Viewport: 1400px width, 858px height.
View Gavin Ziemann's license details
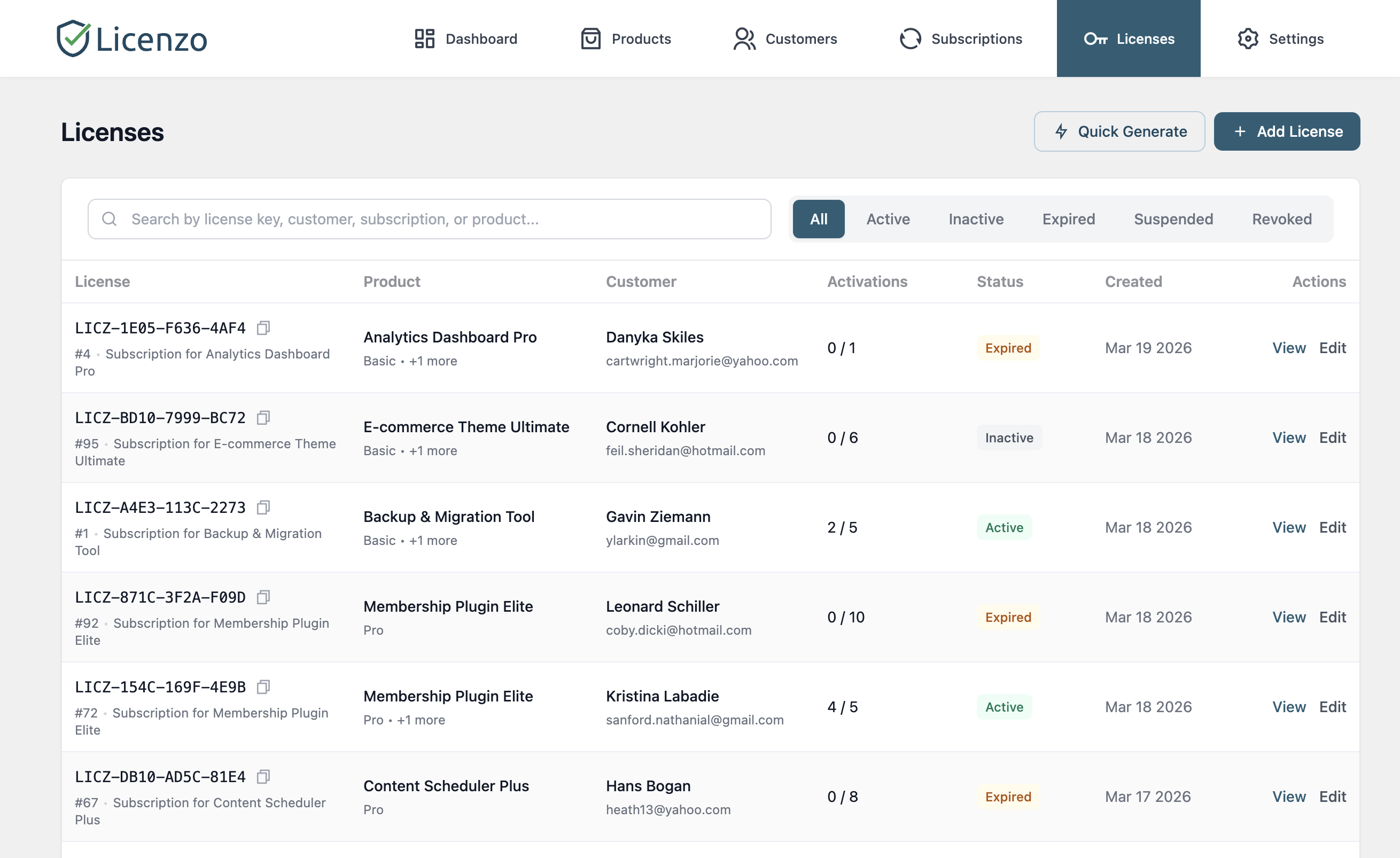pos(1289,527)
